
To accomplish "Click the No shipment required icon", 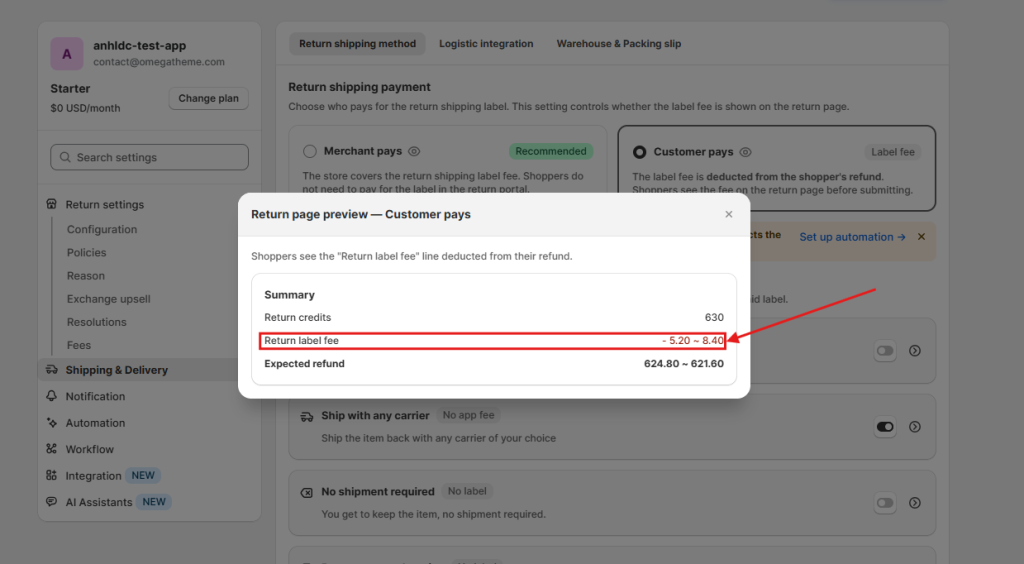I will click(x=306, y=492).
